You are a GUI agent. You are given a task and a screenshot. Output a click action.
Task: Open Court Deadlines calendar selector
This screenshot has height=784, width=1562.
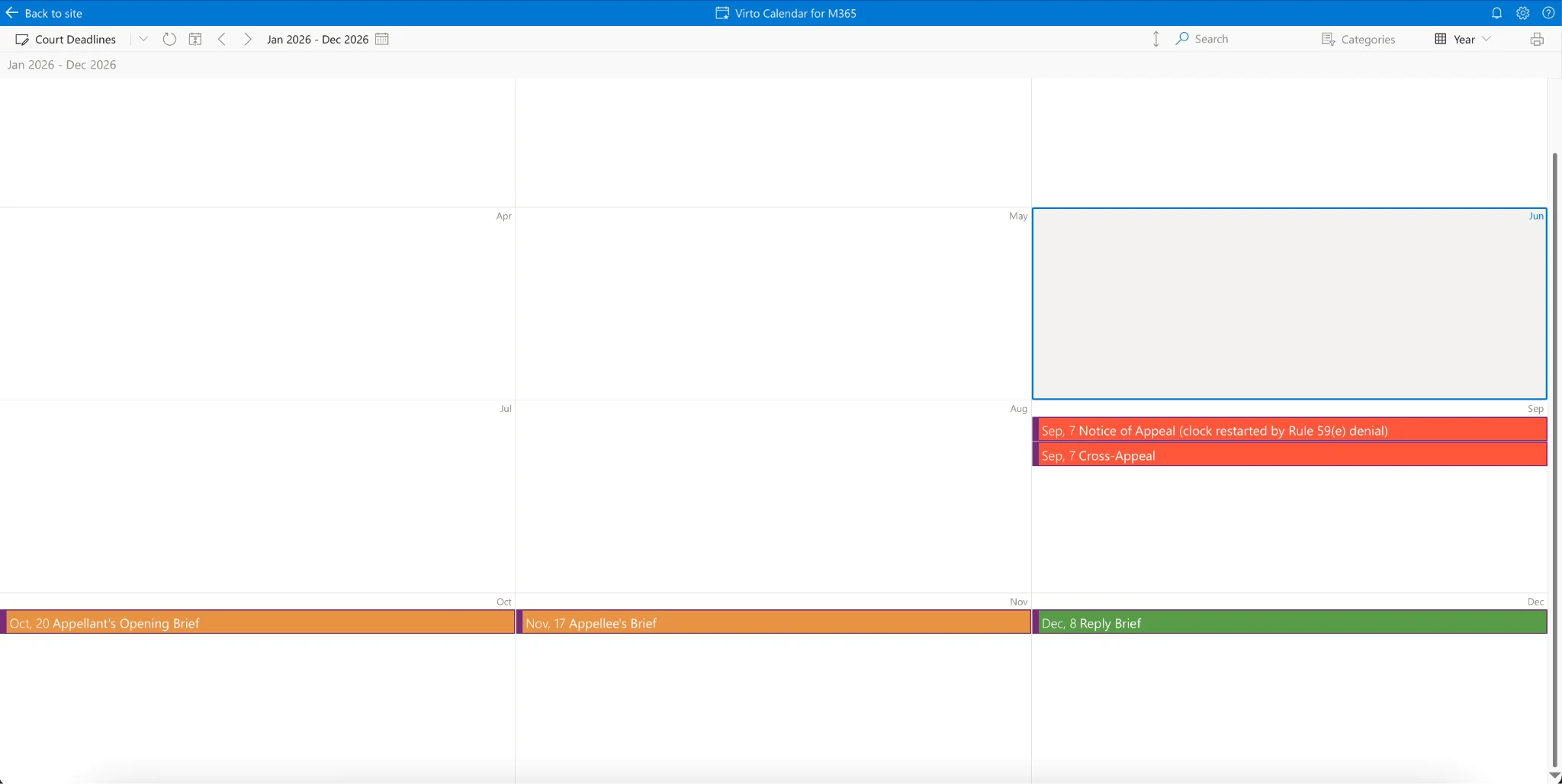point(66,39)
